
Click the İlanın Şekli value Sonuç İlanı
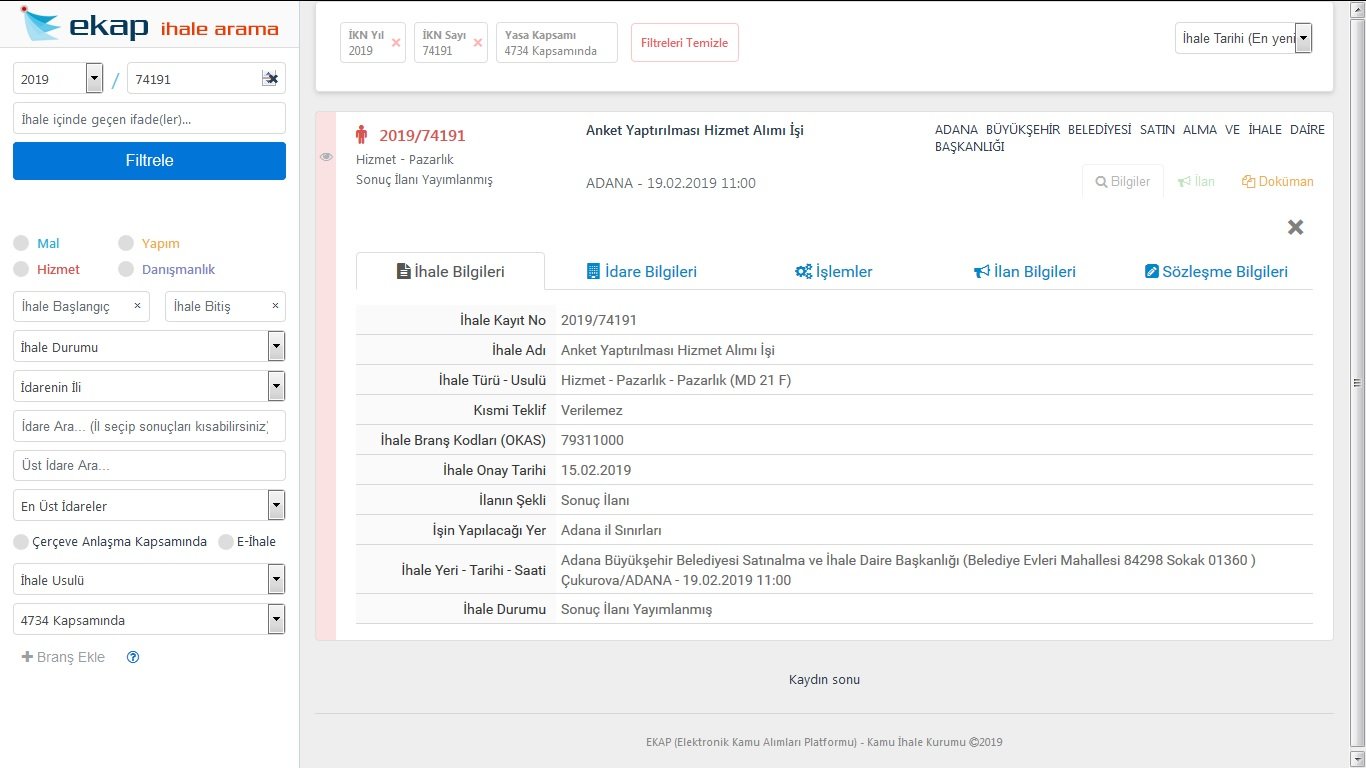[595, 500]
